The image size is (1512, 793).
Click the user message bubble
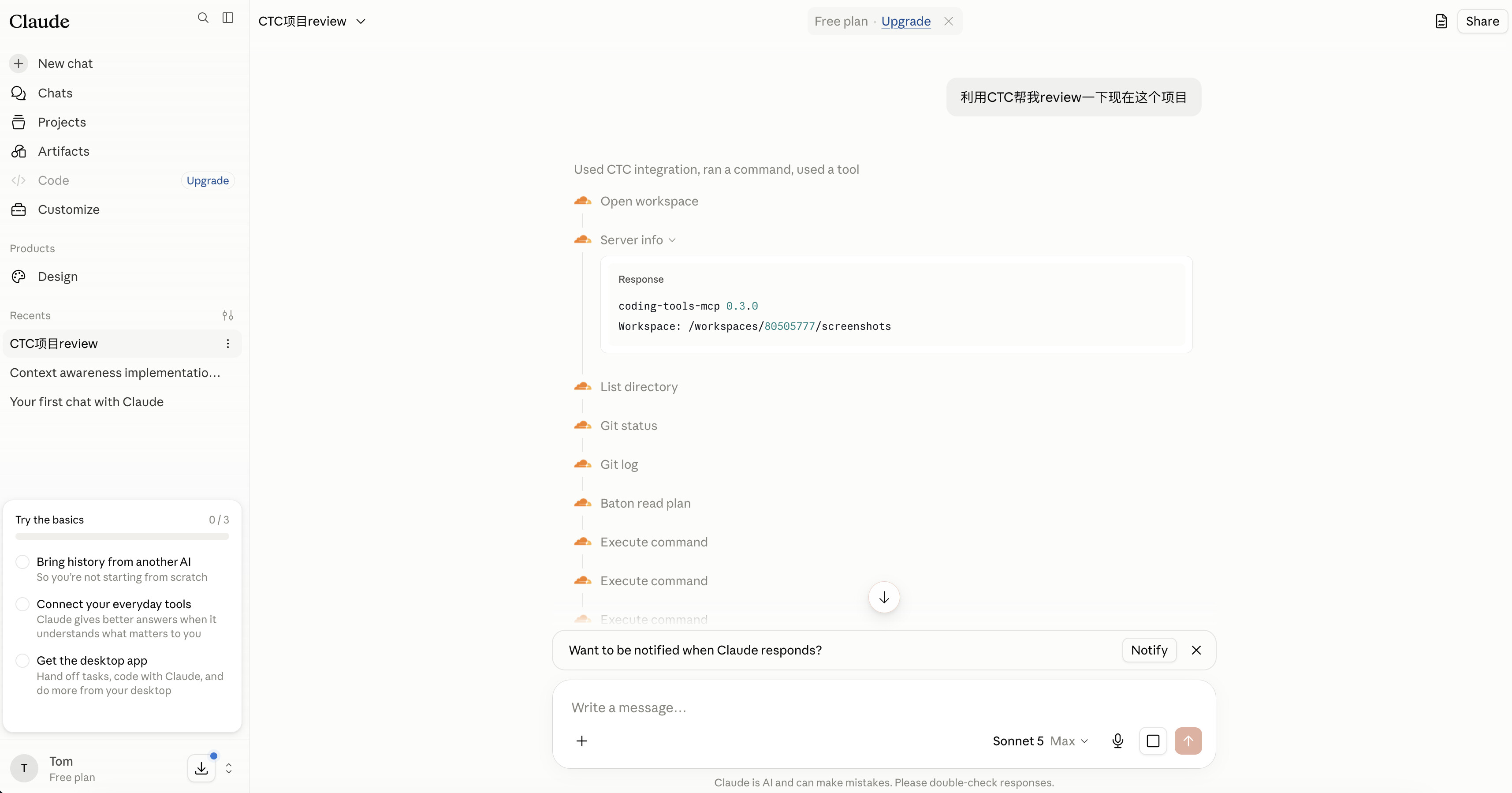point(1073,97)
